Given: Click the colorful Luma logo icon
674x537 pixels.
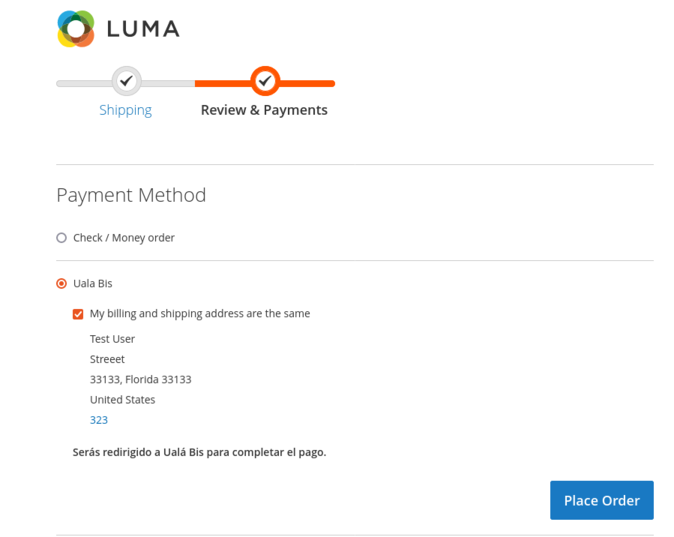Looking at the screenshot, I should [x=76, y=29].
